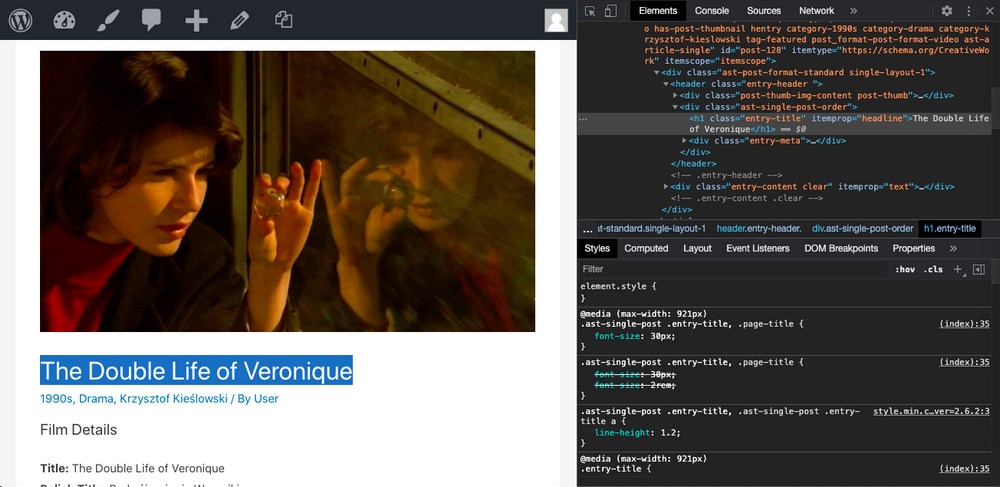This screenshot has width=1000, height=487.
Task: Click the styles Filter input field
Action: click(x=733, y=270)
